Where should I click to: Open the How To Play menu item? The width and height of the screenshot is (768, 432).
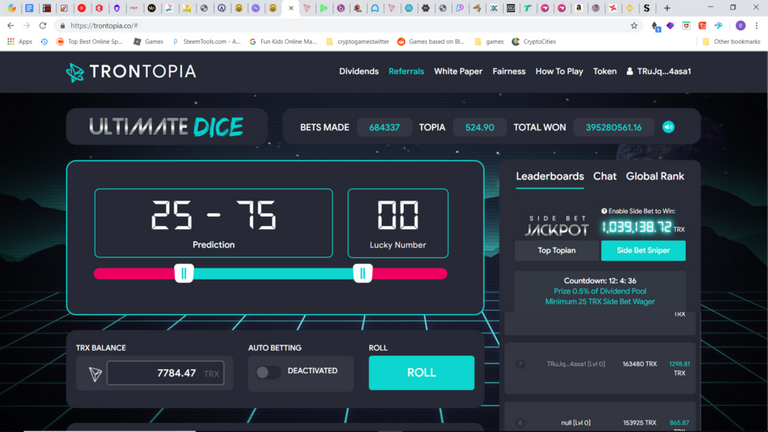[559, 72]
